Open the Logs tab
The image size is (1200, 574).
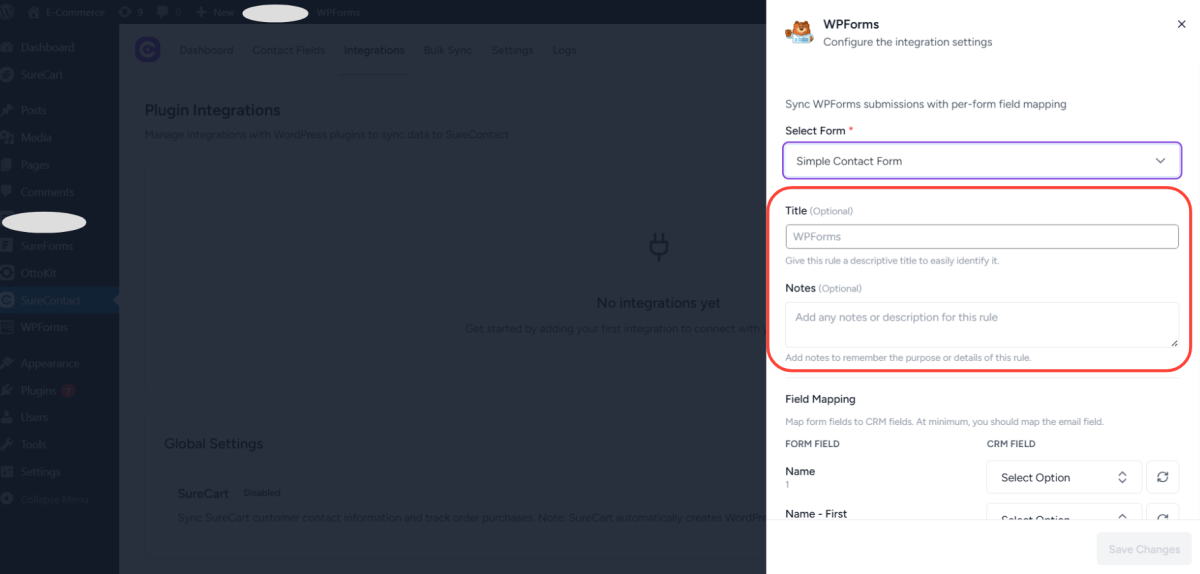tap(564, 50)
